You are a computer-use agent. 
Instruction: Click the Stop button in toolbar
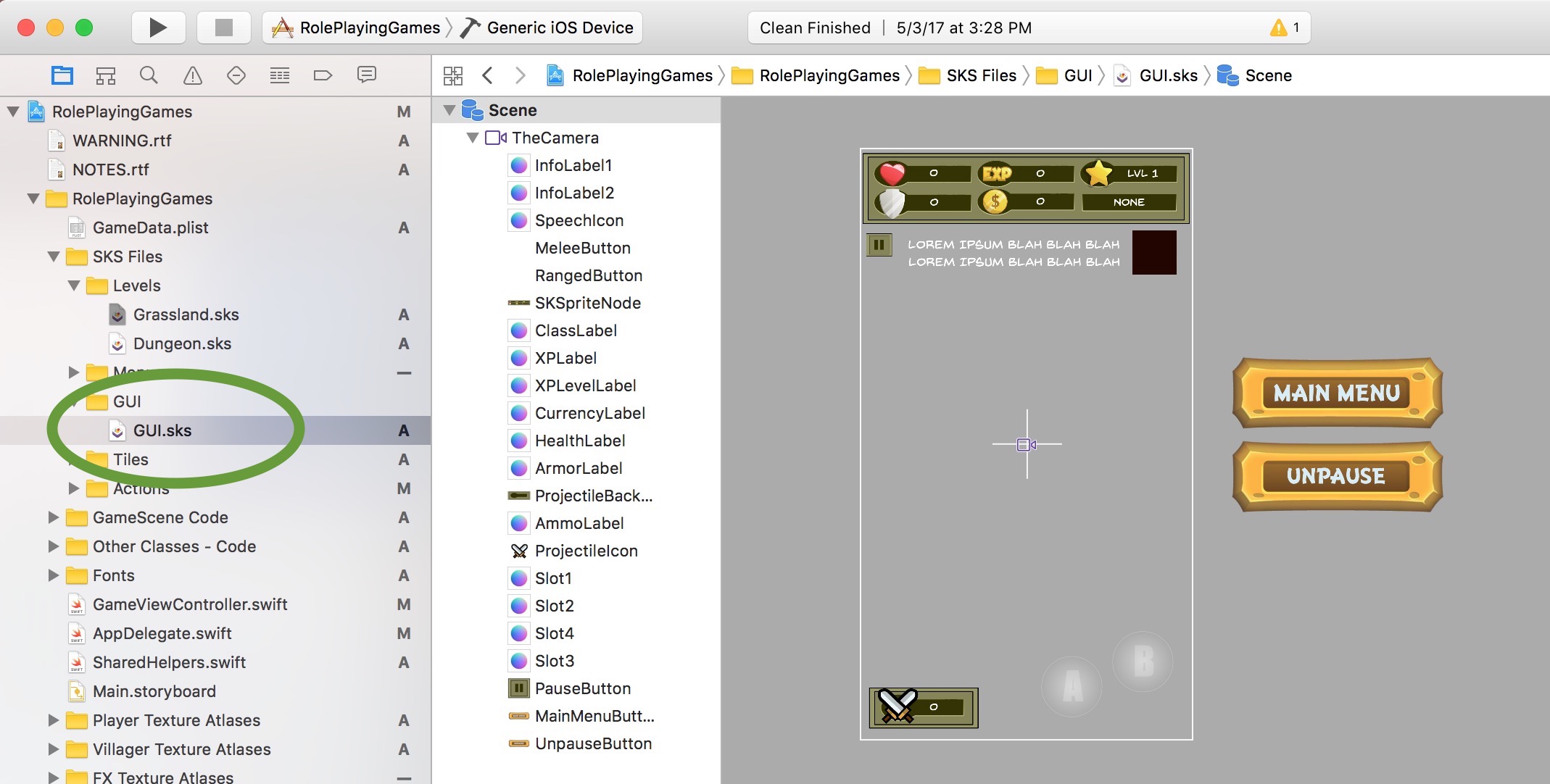tap(224, 28)
